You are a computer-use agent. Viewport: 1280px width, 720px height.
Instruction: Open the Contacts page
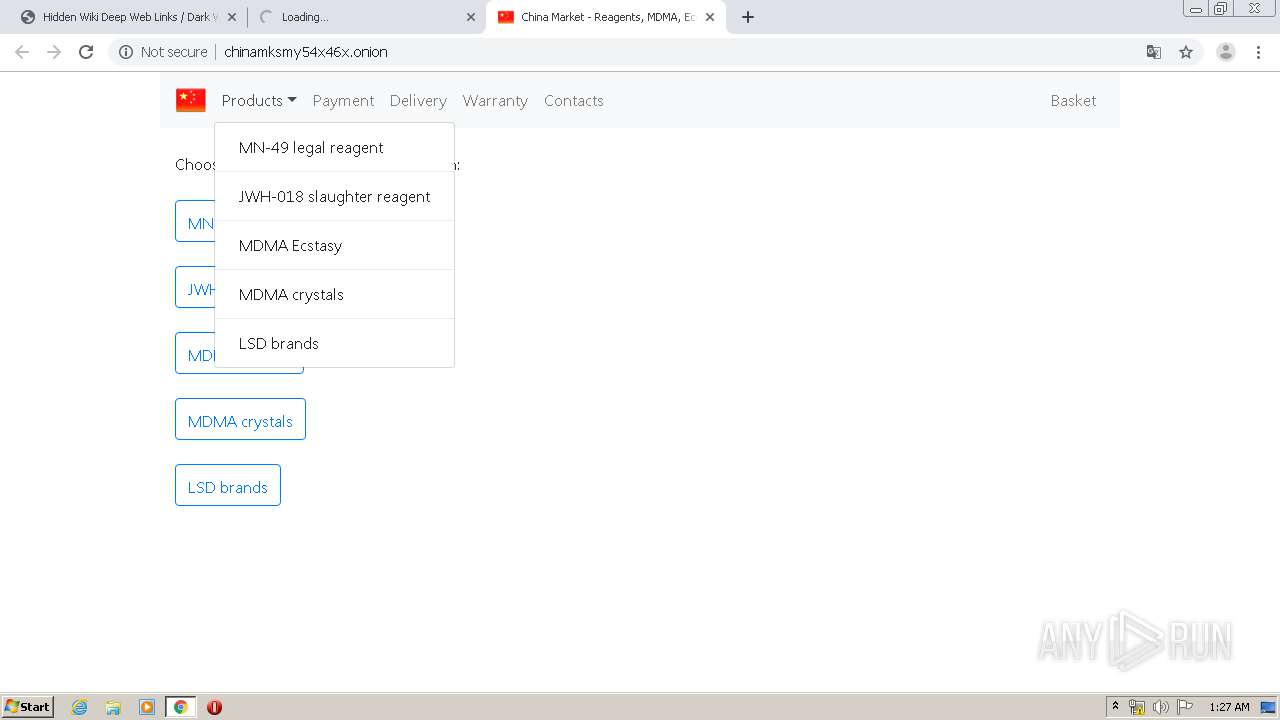point(574,100)
